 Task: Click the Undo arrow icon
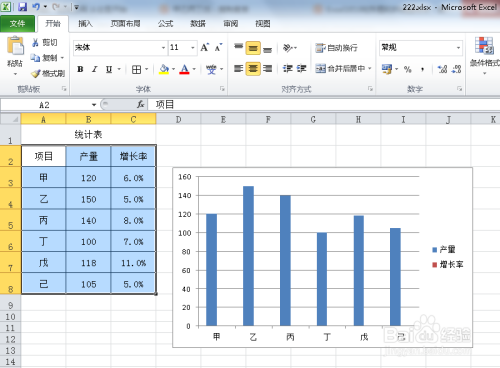(36, 7)
